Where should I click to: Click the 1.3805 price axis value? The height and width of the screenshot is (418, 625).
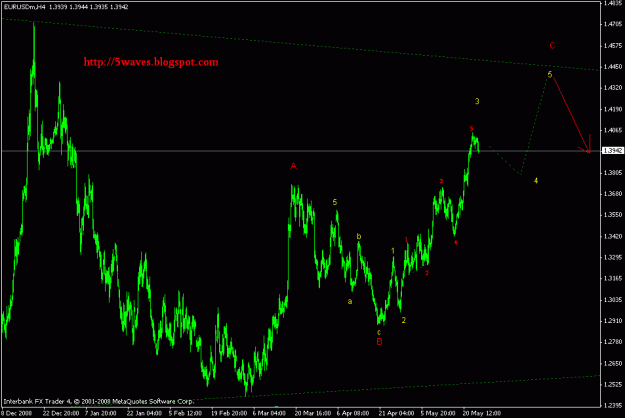(x=613, y=173)
